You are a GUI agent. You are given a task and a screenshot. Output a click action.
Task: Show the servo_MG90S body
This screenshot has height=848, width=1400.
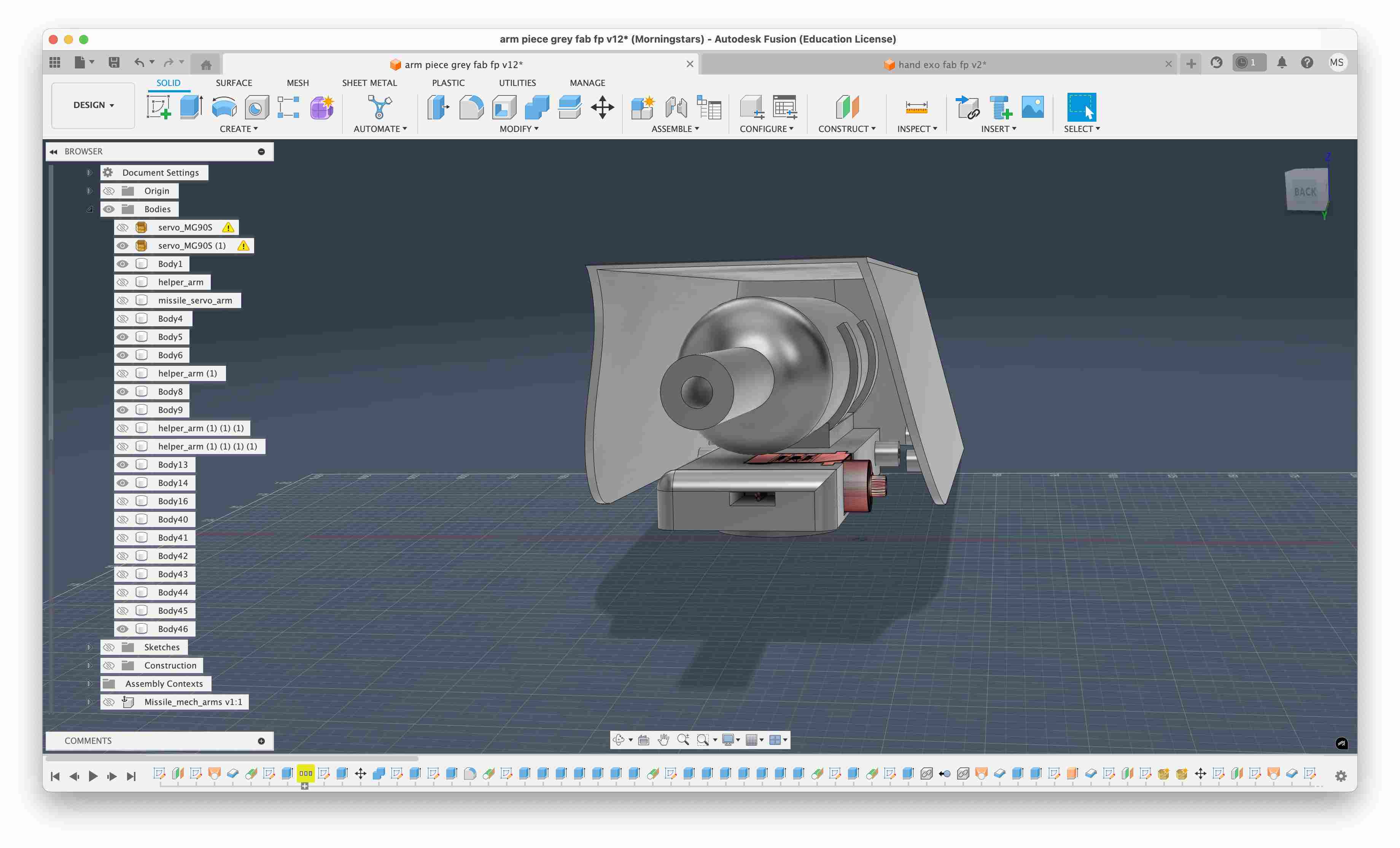pyautogui.click(x=122, y=227)
